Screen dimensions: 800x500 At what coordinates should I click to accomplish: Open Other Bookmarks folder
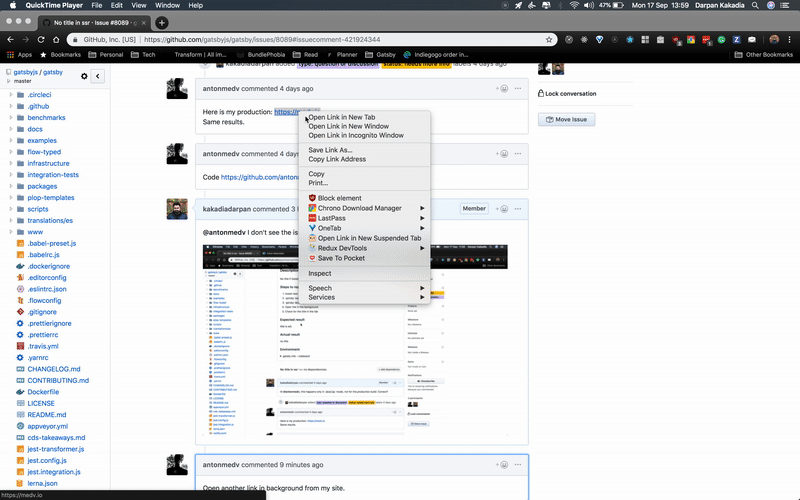point(763,55)
